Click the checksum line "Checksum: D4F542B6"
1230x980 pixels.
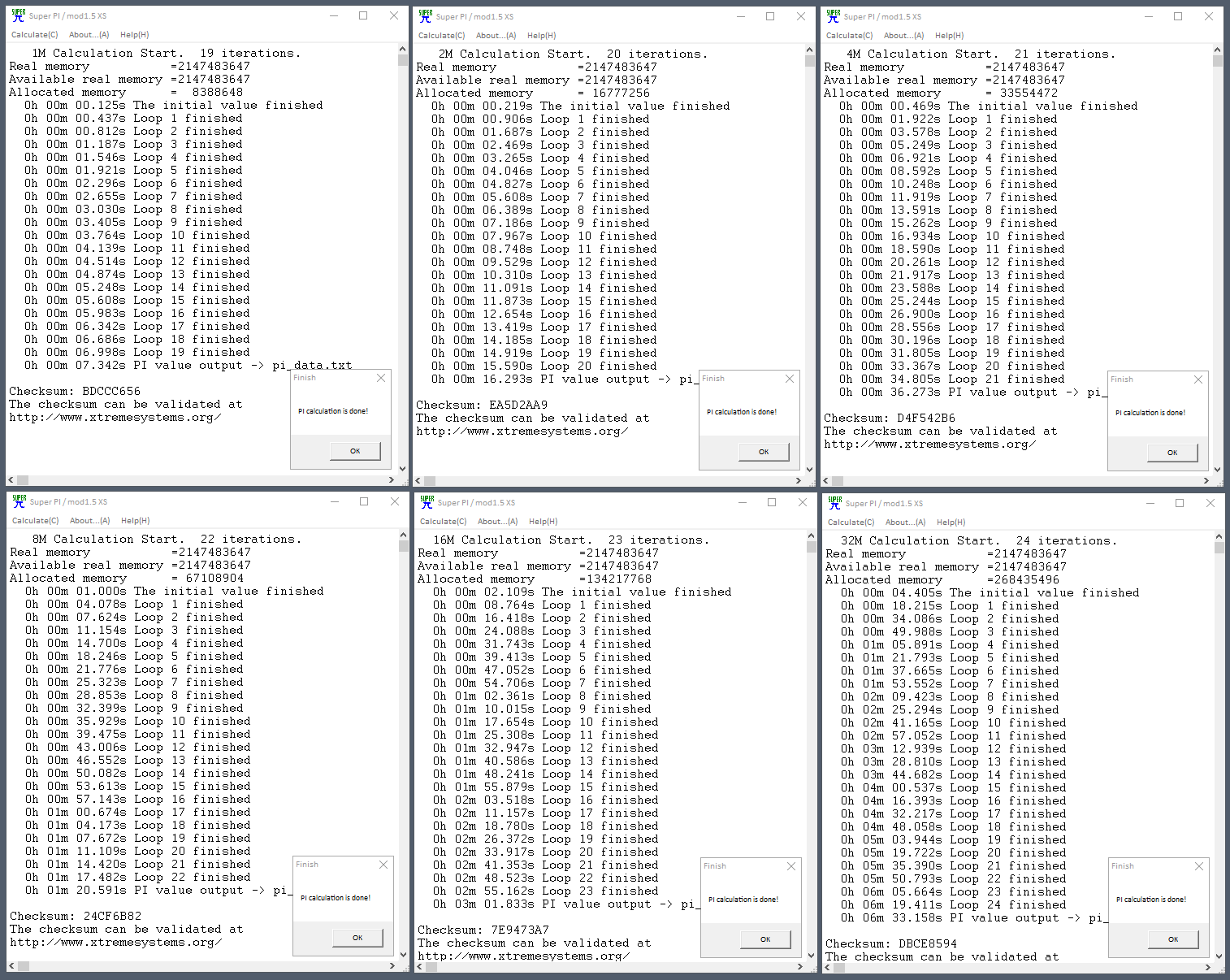coord(890,418)
